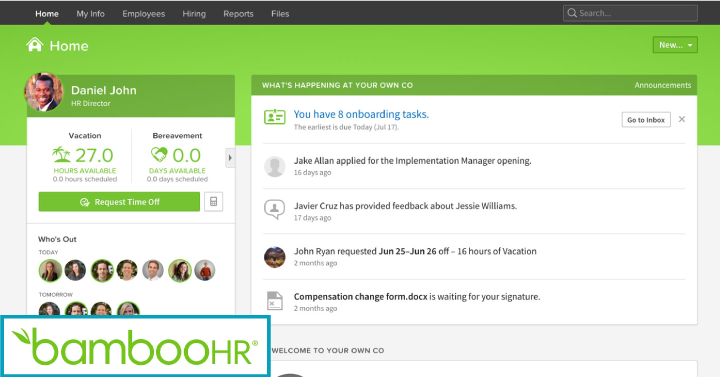720x377 pixels.
Task: Click the Bereavement heart icon
Action: point(159,154)
